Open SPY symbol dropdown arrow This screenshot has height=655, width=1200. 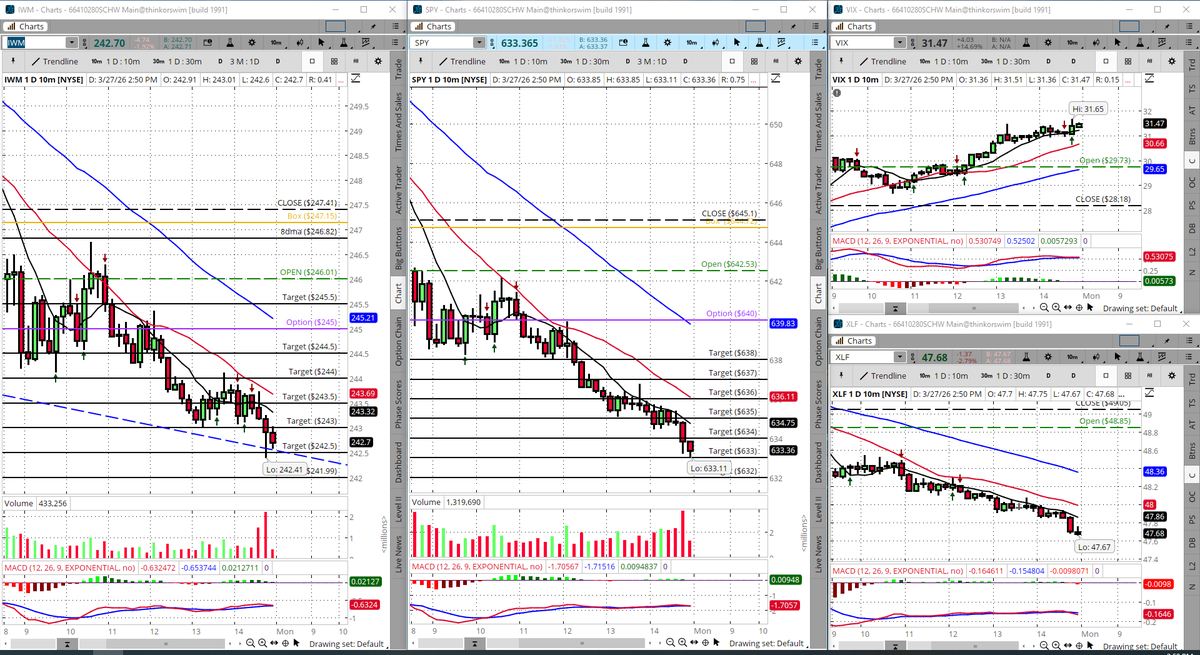point(479,43)
